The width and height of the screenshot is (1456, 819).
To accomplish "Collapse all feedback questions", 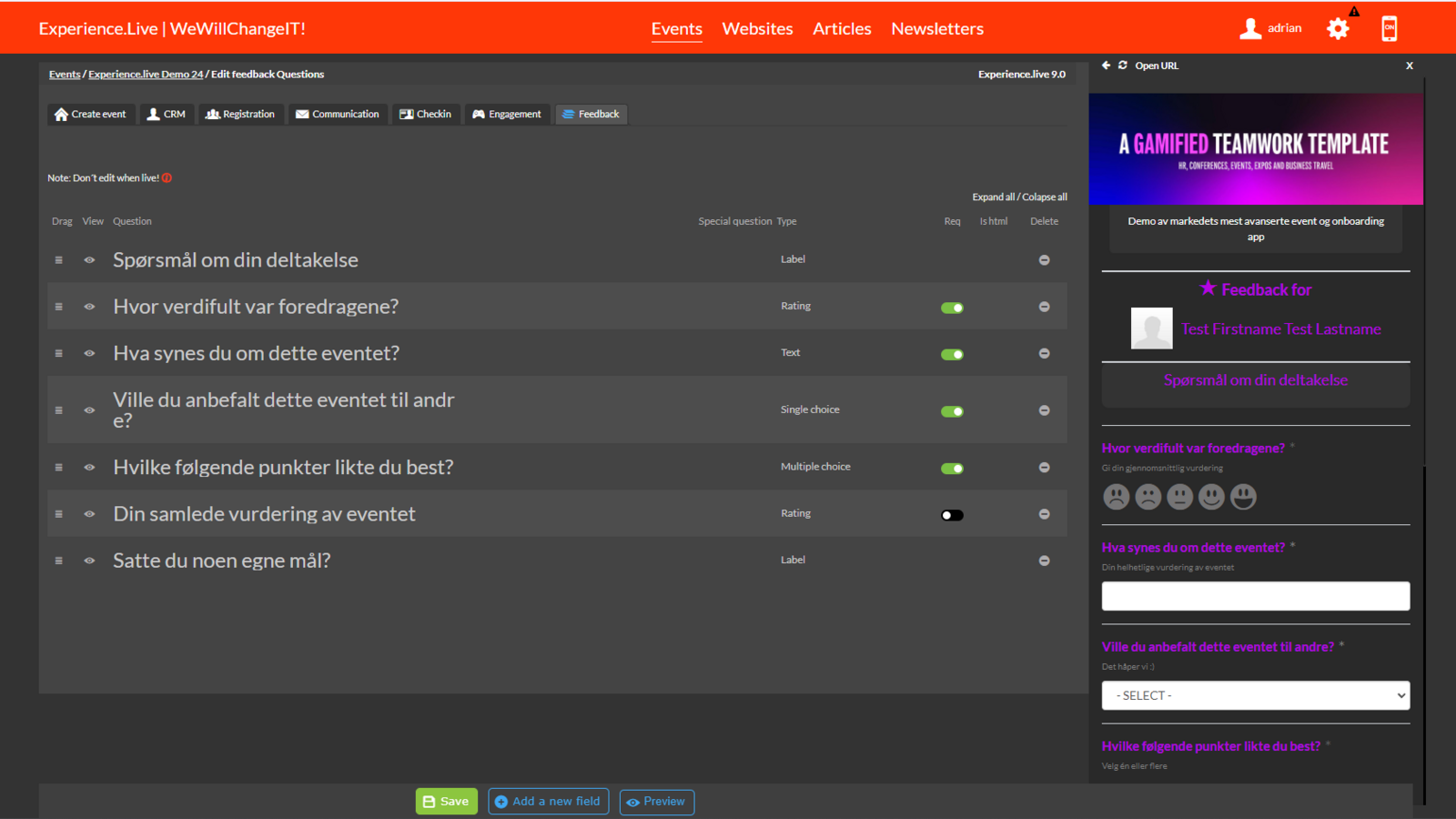I will 1045,197.
